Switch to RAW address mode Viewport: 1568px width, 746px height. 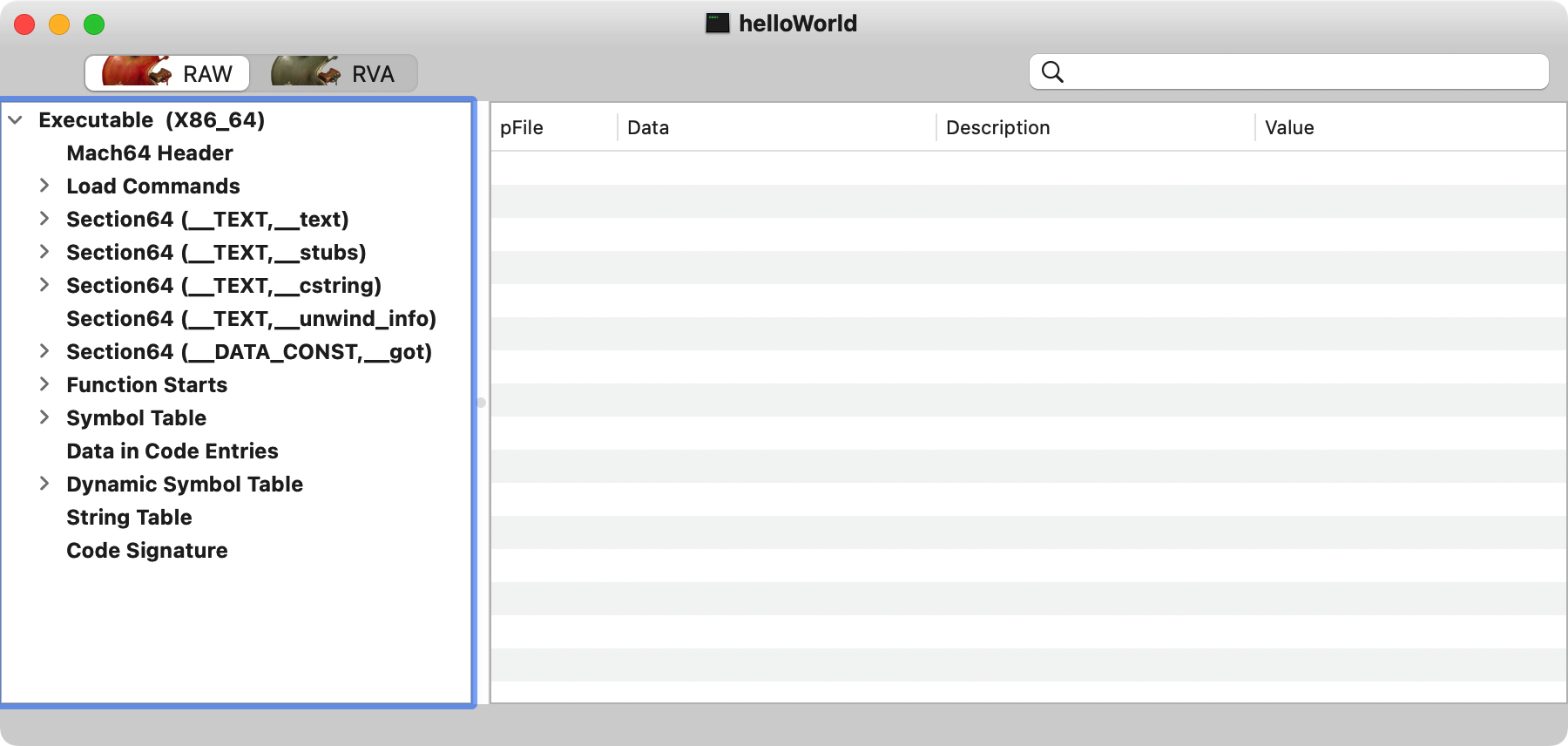pos(167,73)
